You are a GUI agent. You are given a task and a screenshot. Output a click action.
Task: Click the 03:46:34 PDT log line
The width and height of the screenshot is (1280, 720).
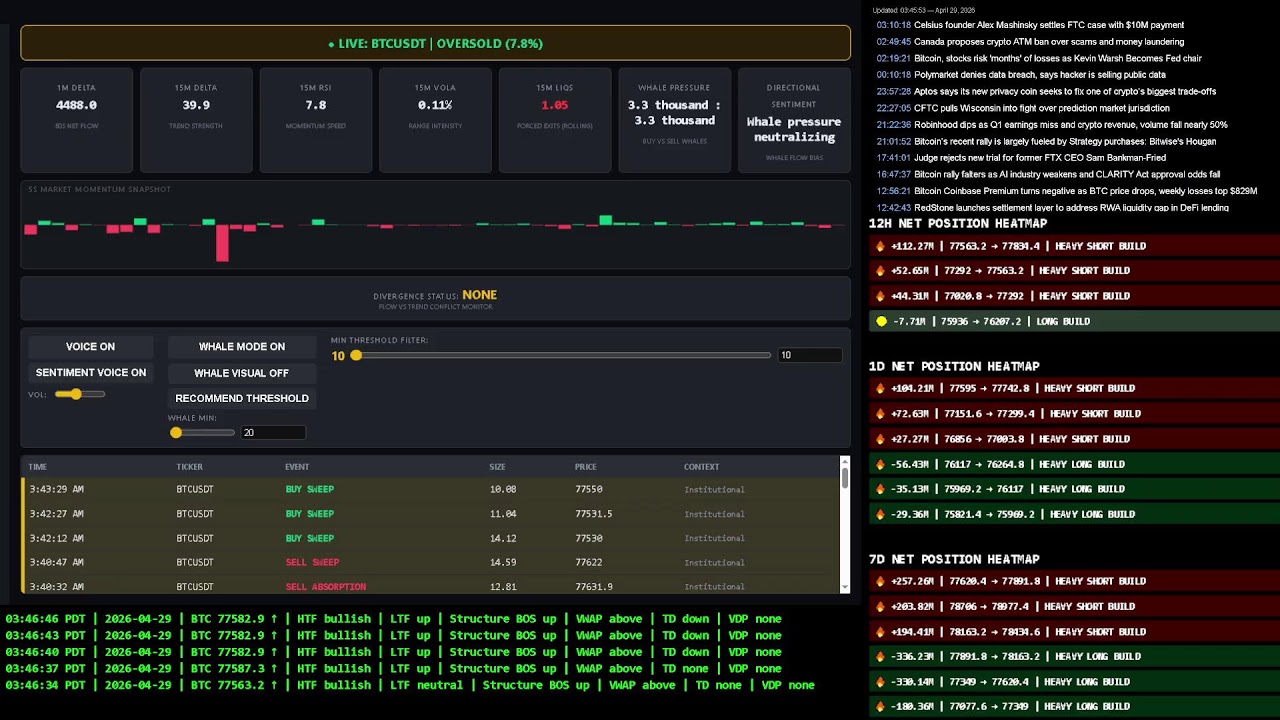pyautogui.click(x=410, y=686)
